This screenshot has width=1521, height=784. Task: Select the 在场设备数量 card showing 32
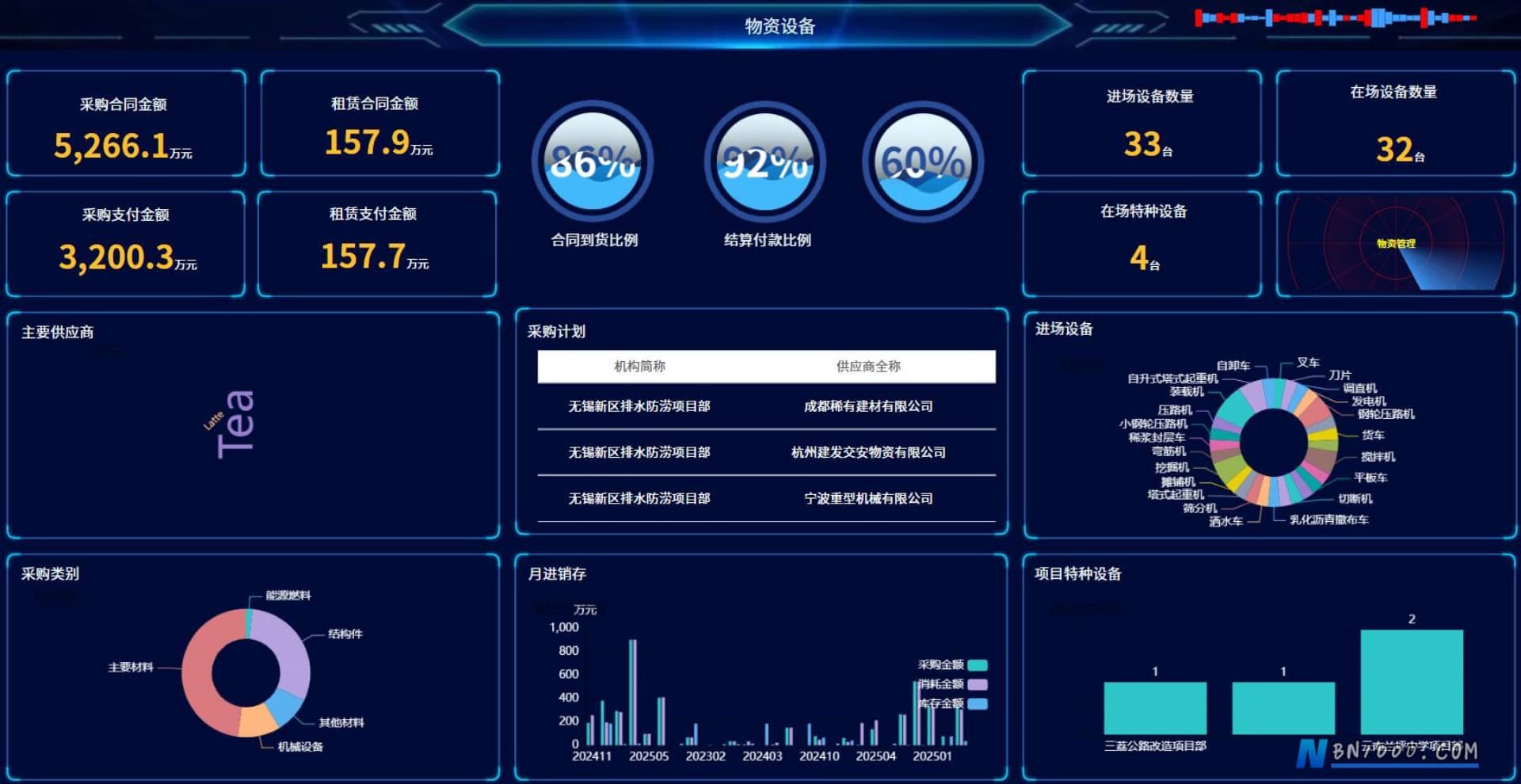click(x=1396, y=124)
